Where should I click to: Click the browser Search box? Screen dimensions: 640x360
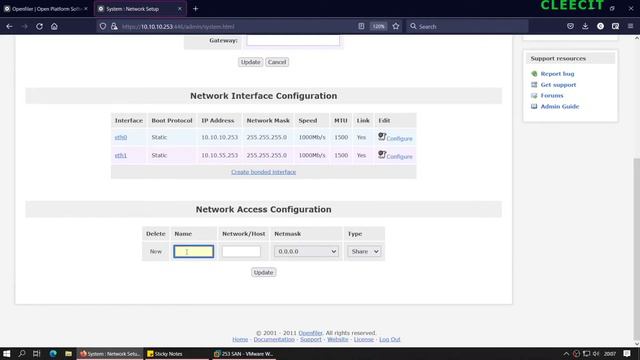click(467, 27)
